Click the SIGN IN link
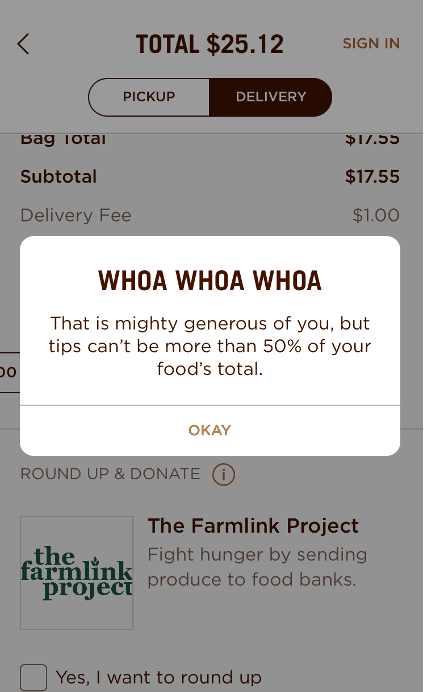Viewport: 424px width, 692px height. tap(371, 43)
